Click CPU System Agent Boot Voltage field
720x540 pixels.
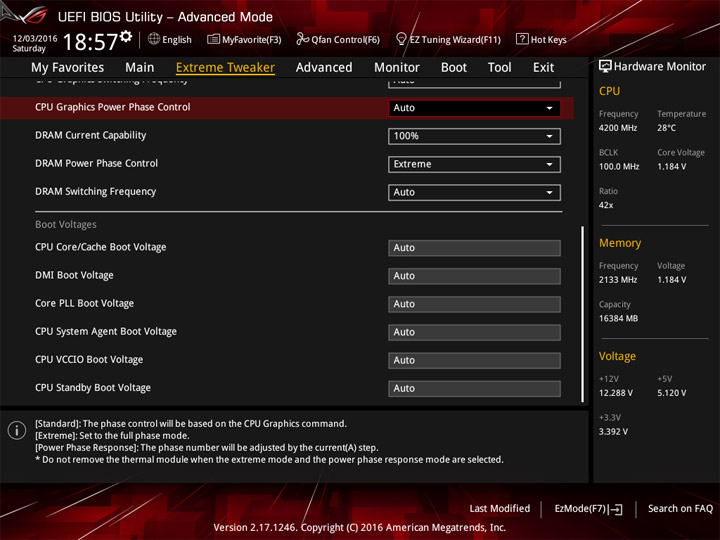(474, 332)
